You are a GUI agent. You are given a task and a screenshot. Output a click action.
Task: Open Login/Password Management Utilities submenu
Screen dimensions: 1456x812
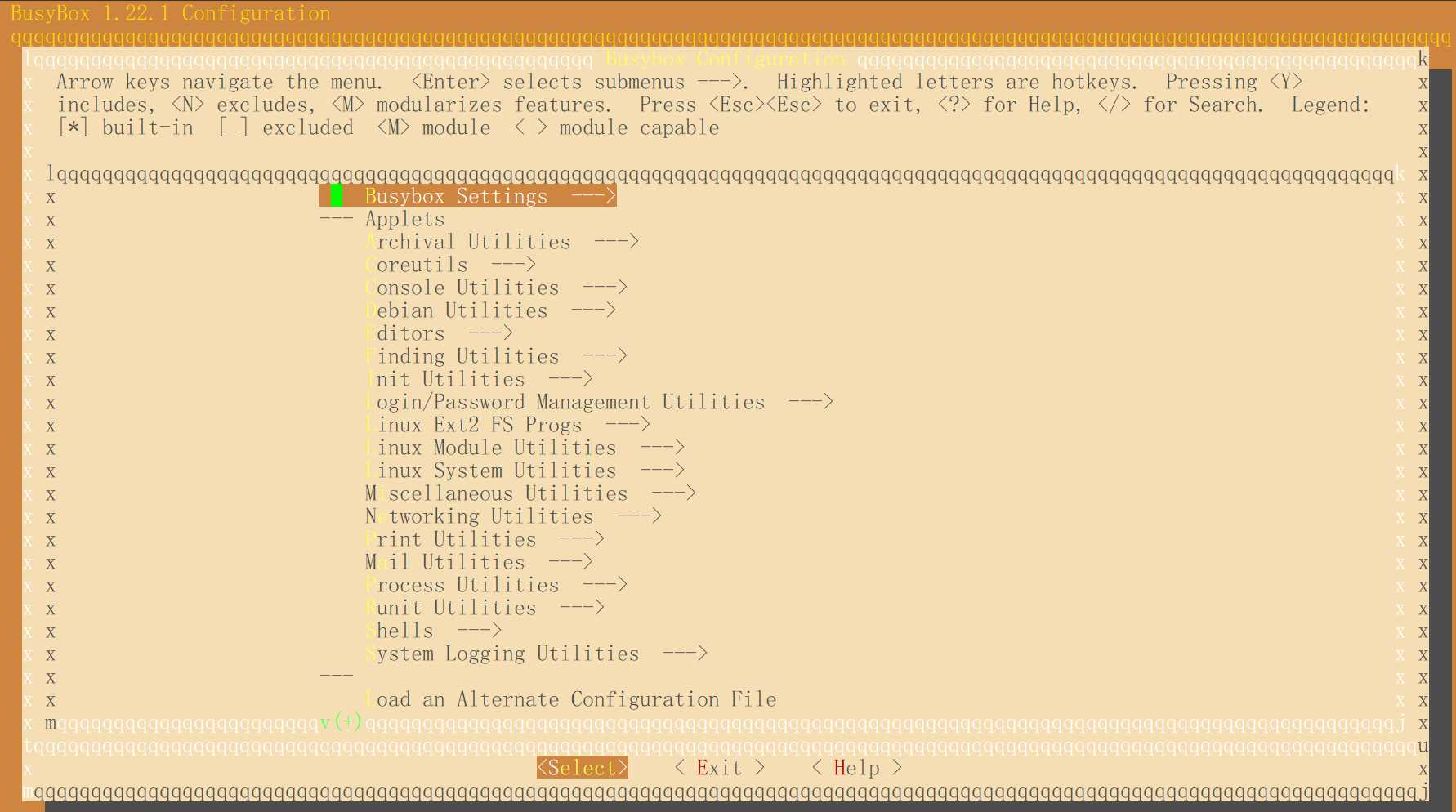599,402
